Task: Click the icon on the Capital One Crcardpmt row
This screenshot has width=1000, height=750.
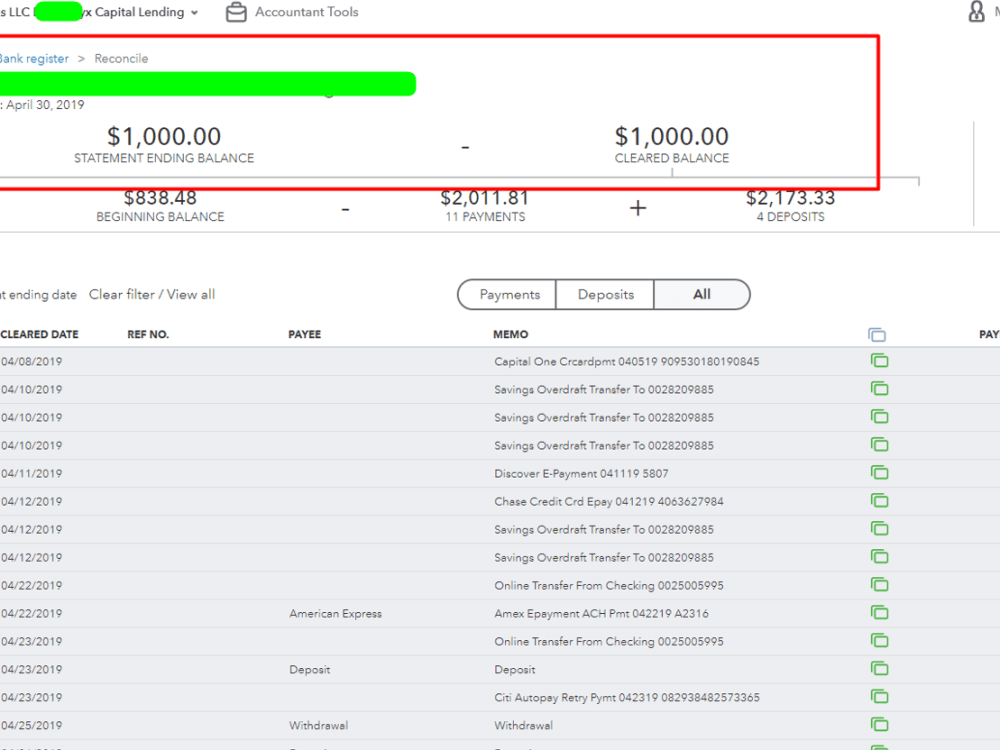Action: [879, 361]
